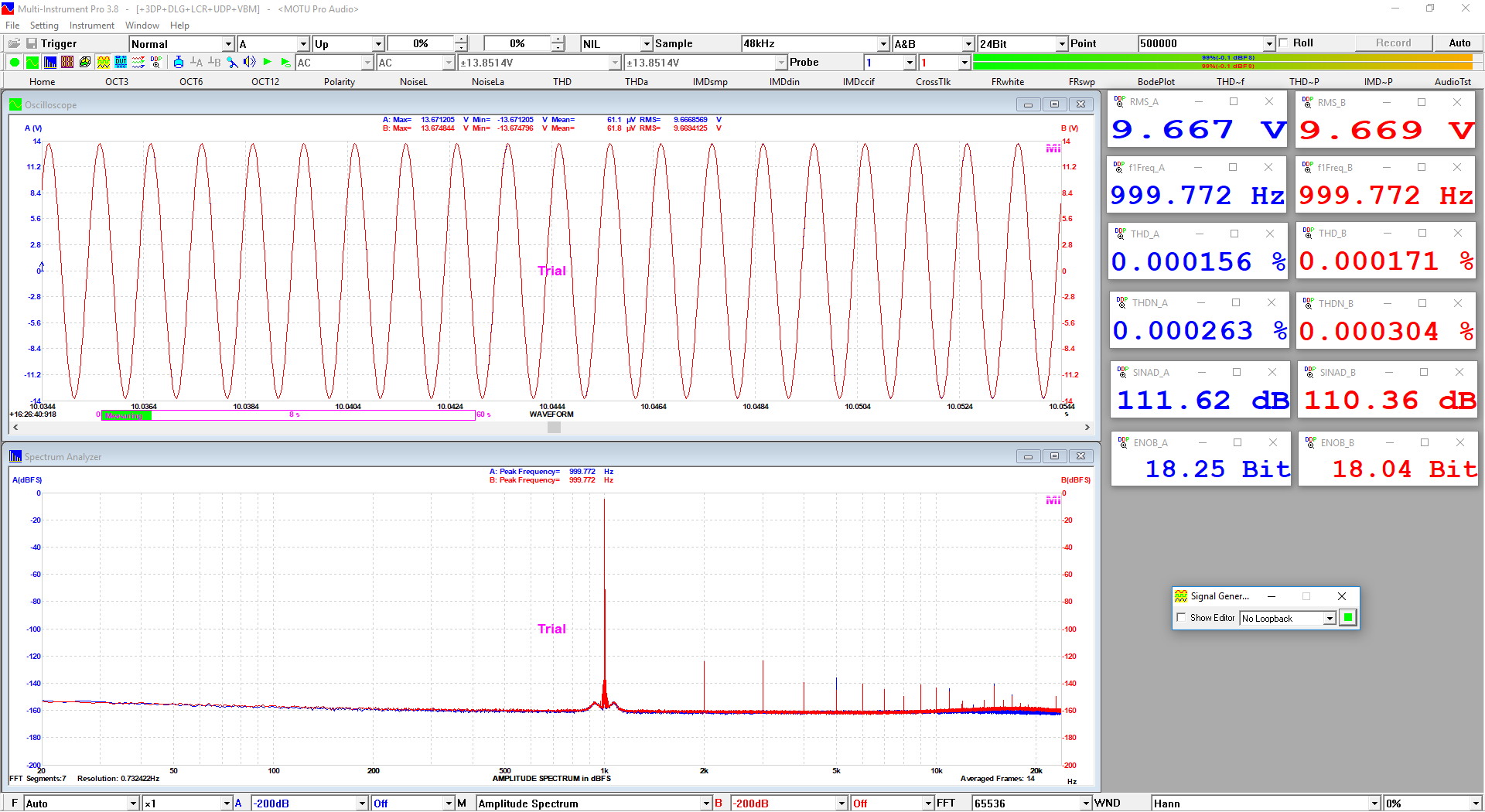Select the OCT3 panel setting tab
This screenshot has height=812, width=1485.
pos(117,82)
